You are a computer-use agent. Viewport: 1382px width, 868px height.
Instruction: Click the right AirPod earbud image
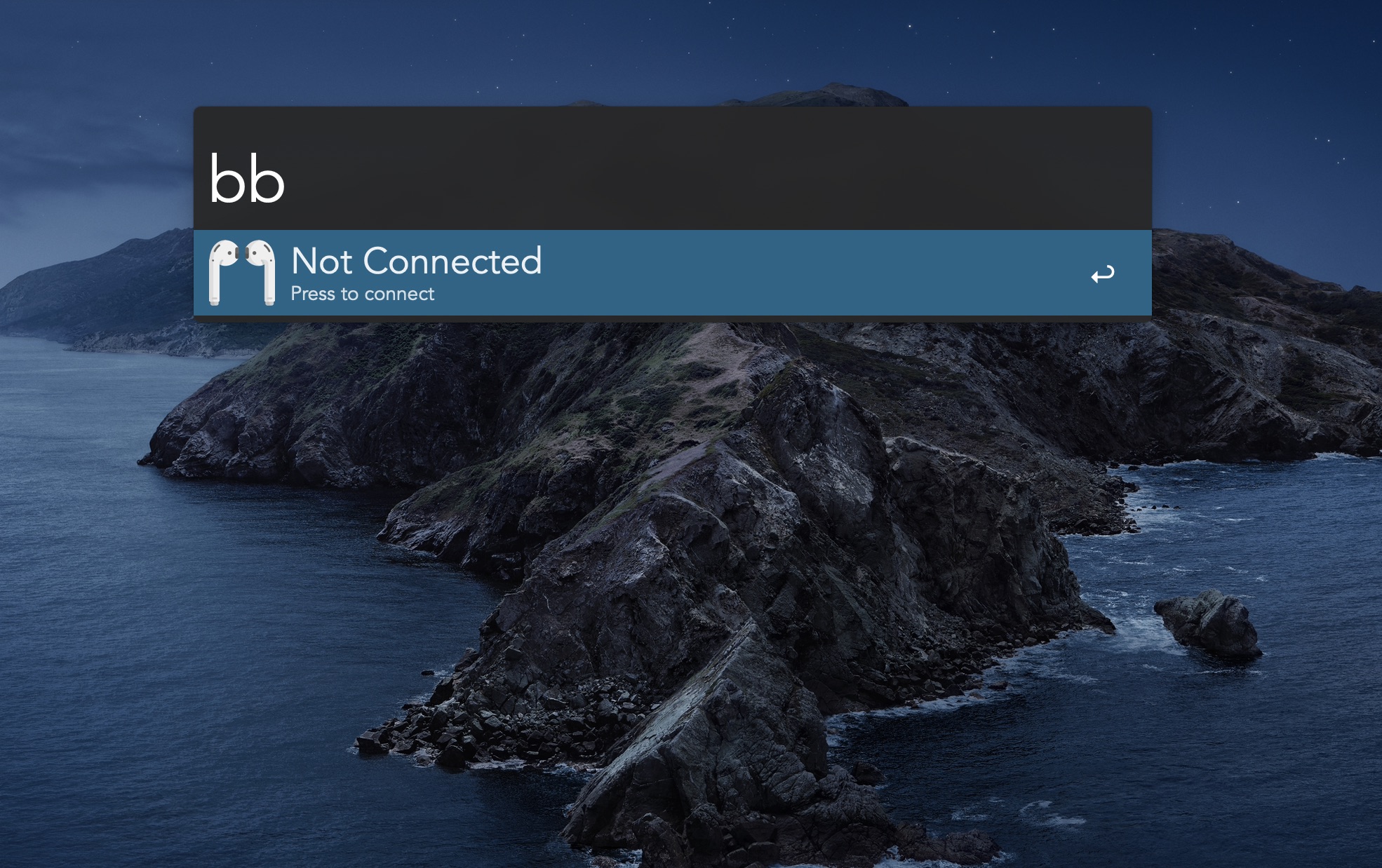point(260,273)
